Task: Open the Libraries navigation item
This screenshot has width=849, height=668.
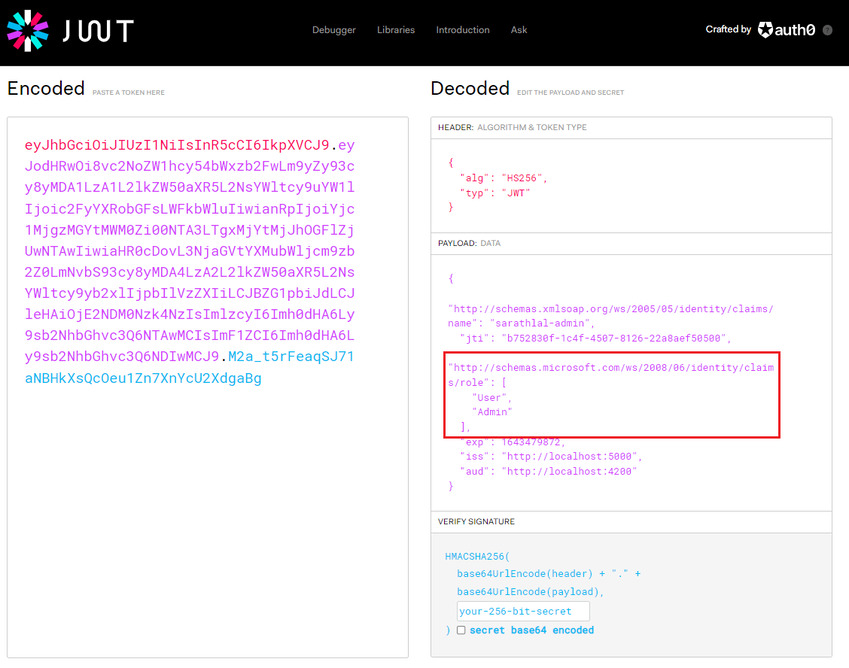Action: tap(396, 30)
